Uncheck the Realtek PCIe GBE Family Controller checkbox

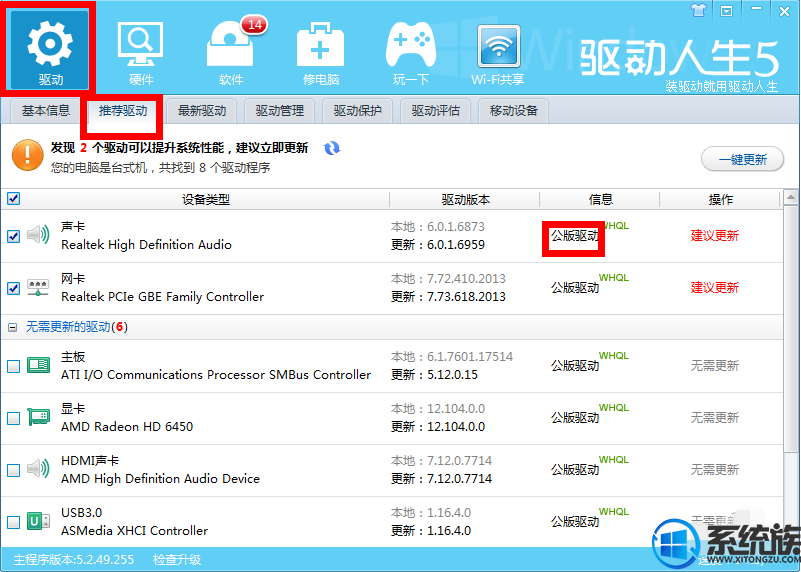coord(14,288)
